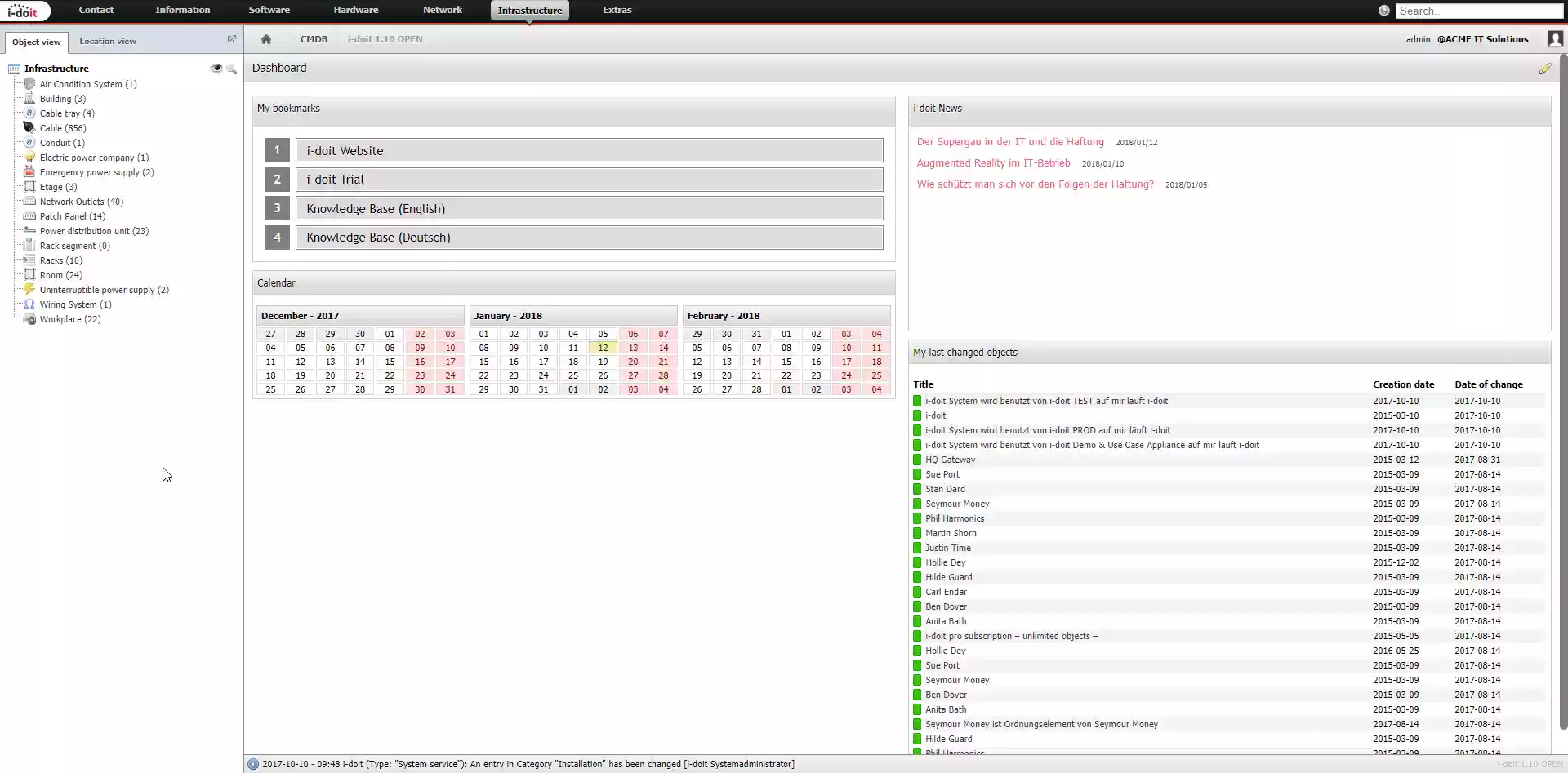Viewport: 1568px width, 773px height.
Task: Open the user profile avatar icon
Action: [x=1555, y=38]
